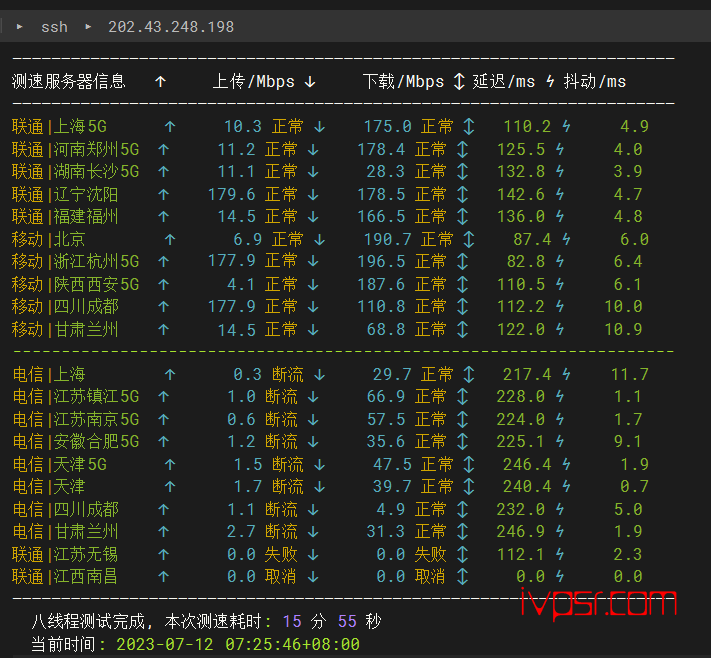Click jitter value 10.9 in 移动 甘肃兰州 row

coord(623,329)
